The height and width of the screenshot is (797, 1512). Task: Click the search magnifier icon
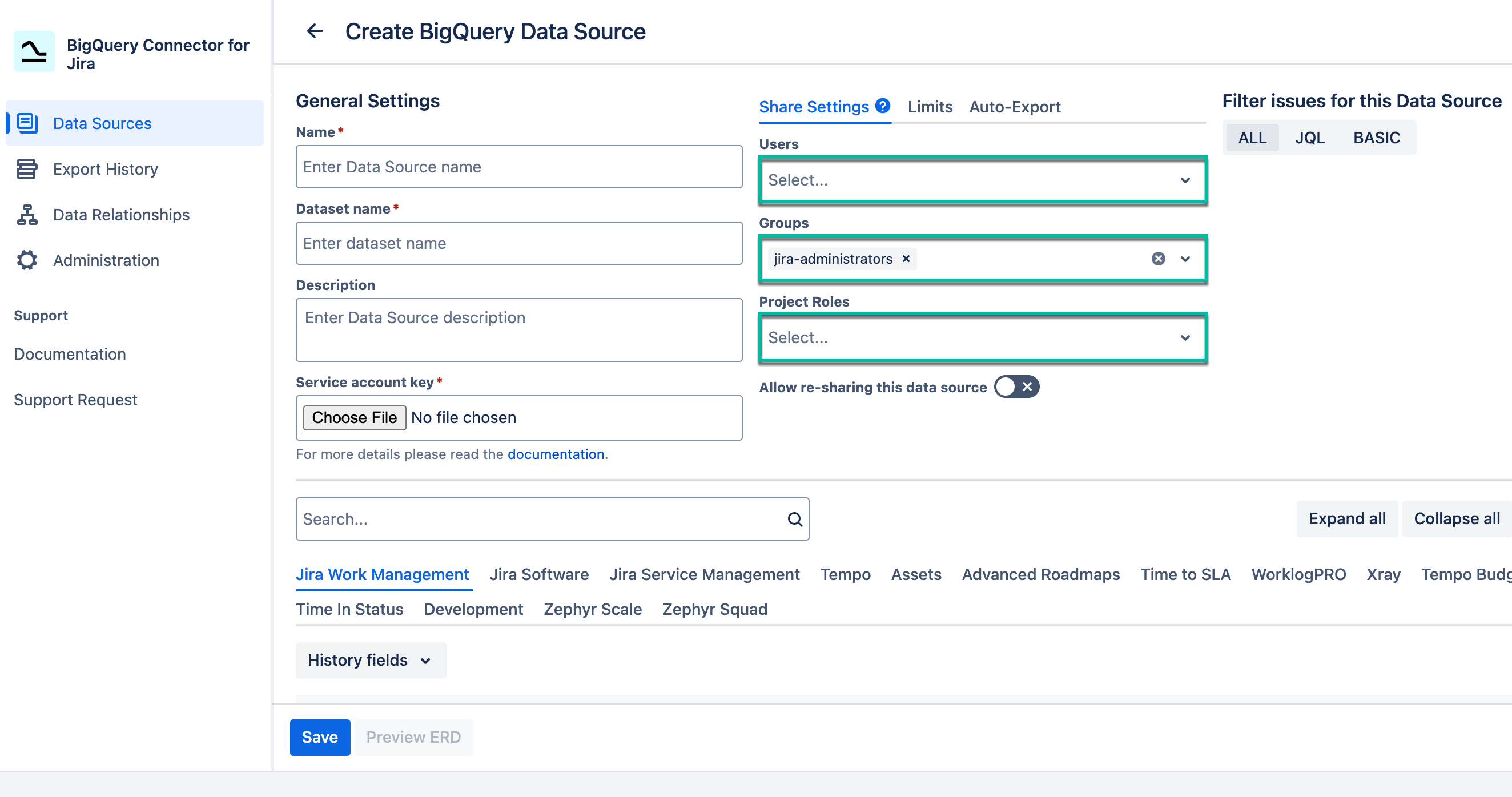(795, 519)
